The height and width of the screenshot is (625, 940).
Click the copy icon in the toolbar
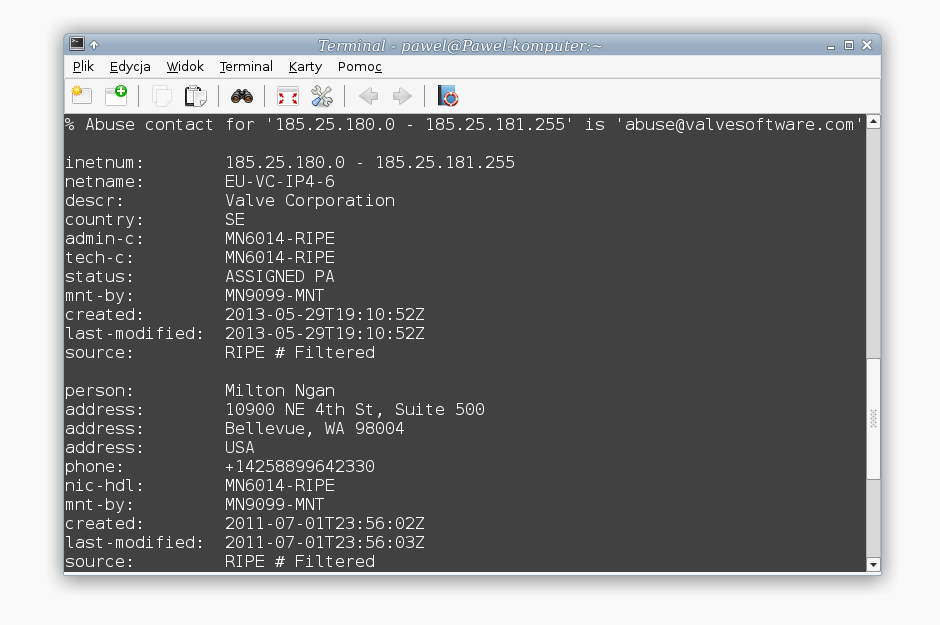[161, 96]
